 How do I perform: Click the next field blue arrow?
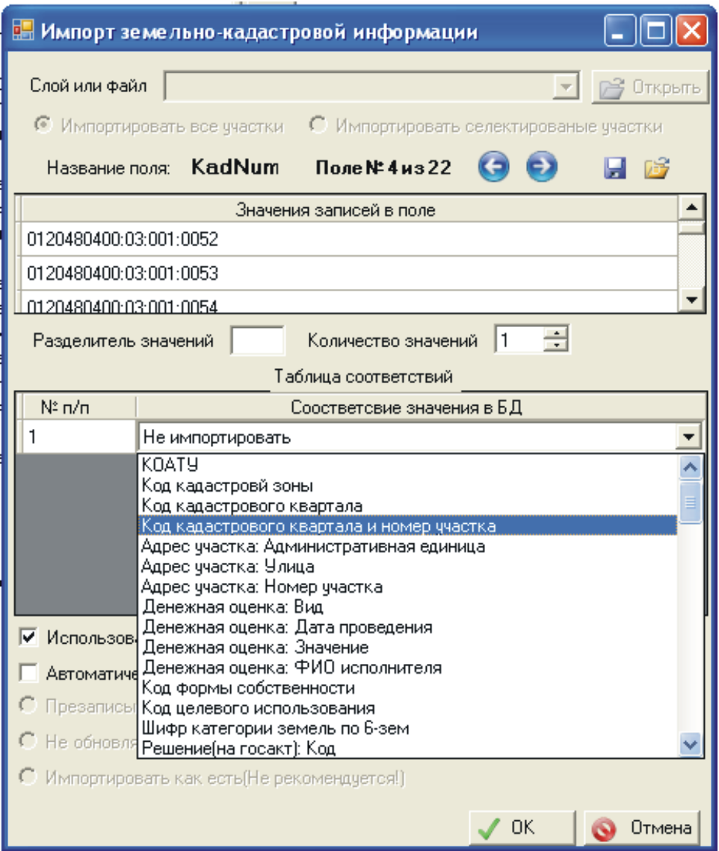coord(541,168)
